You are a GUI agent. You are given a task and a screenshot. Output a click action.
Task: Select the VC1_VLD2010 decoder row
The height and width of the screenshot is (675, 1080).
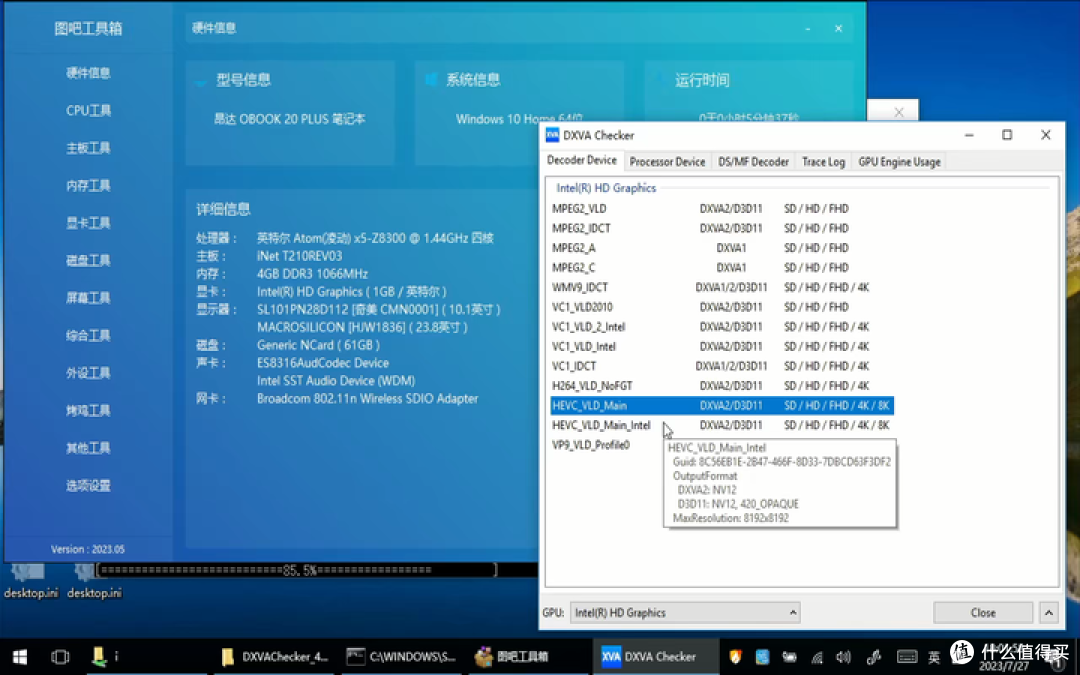[x=722, y=307]
